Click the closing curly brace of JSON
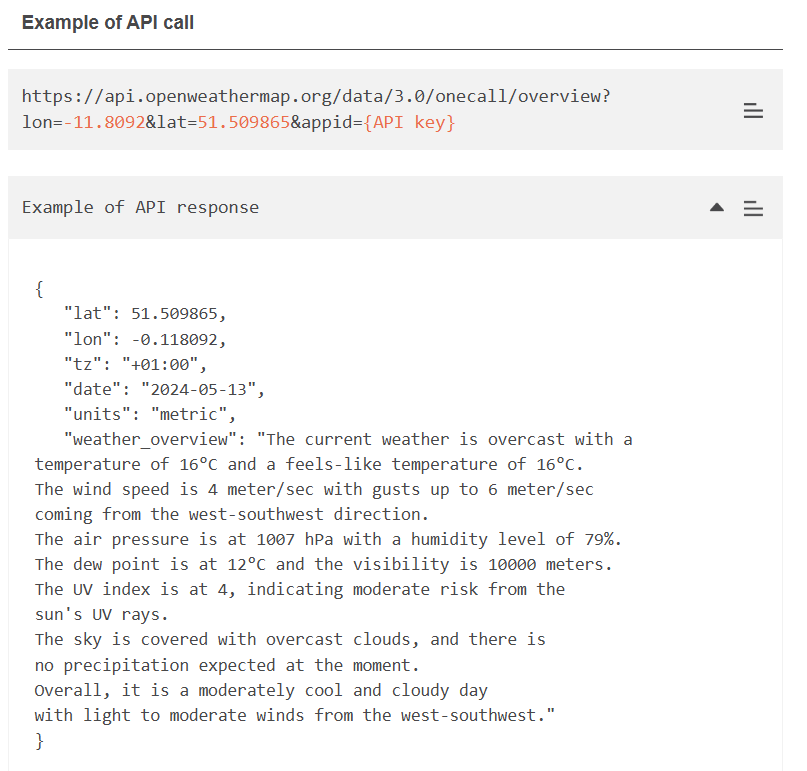The height and width of the screenshot is (771, 807). pos(39,740)
